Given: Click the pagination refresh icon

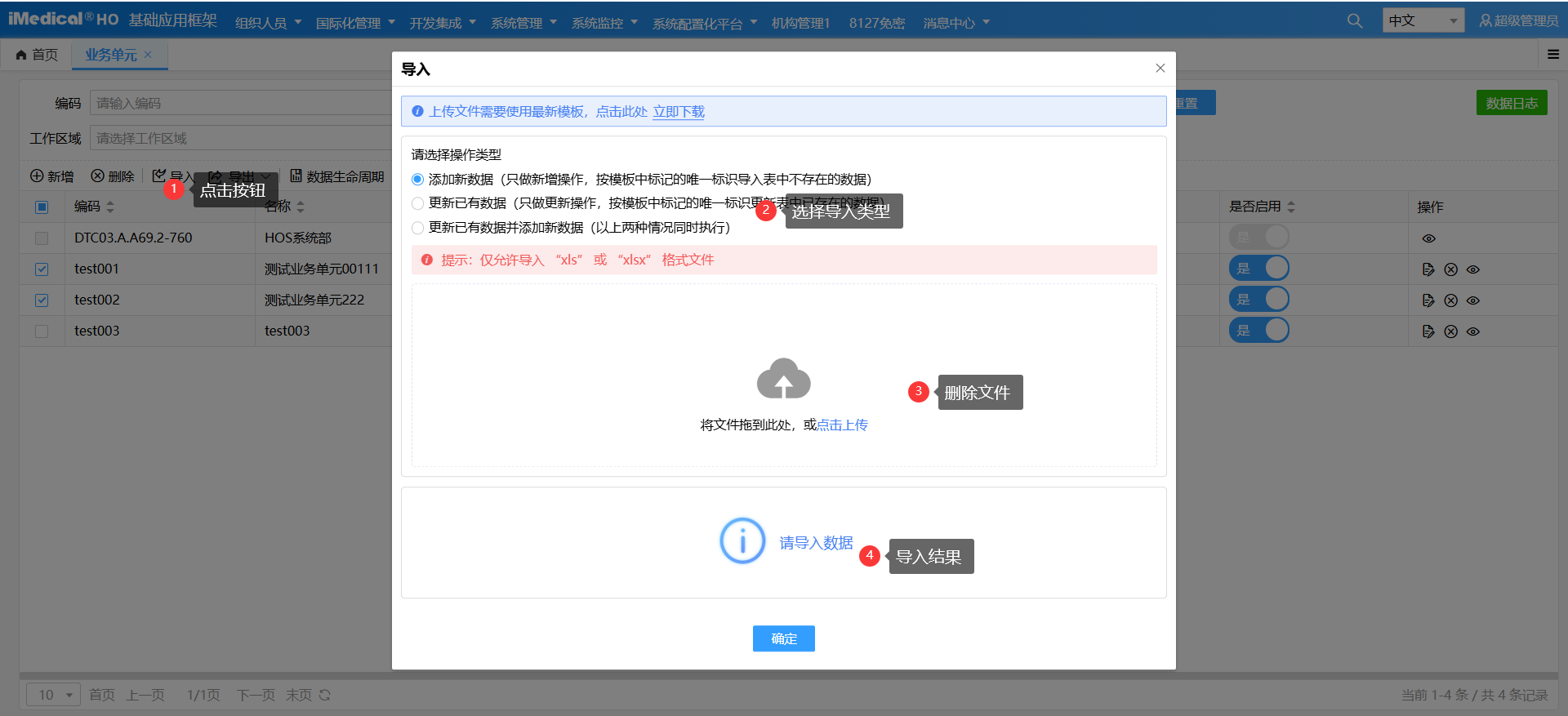Looking at the screenshot, I should pos(325,695).
